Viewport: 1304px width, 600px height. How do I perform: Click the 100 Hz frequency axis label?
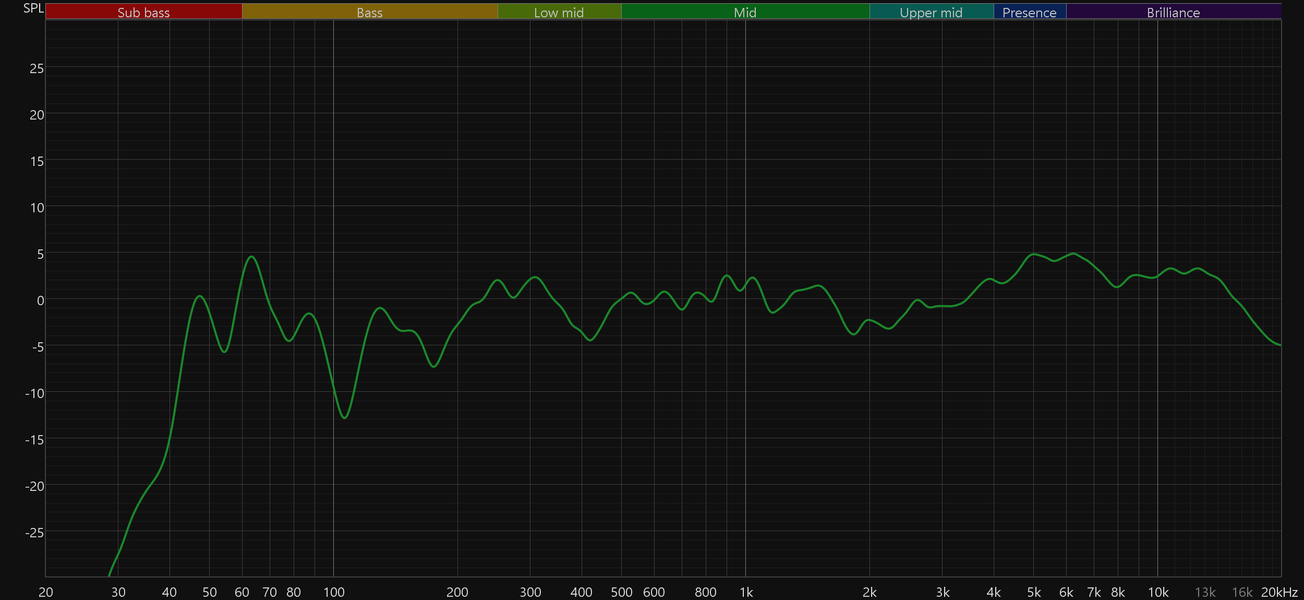(334, 592)
